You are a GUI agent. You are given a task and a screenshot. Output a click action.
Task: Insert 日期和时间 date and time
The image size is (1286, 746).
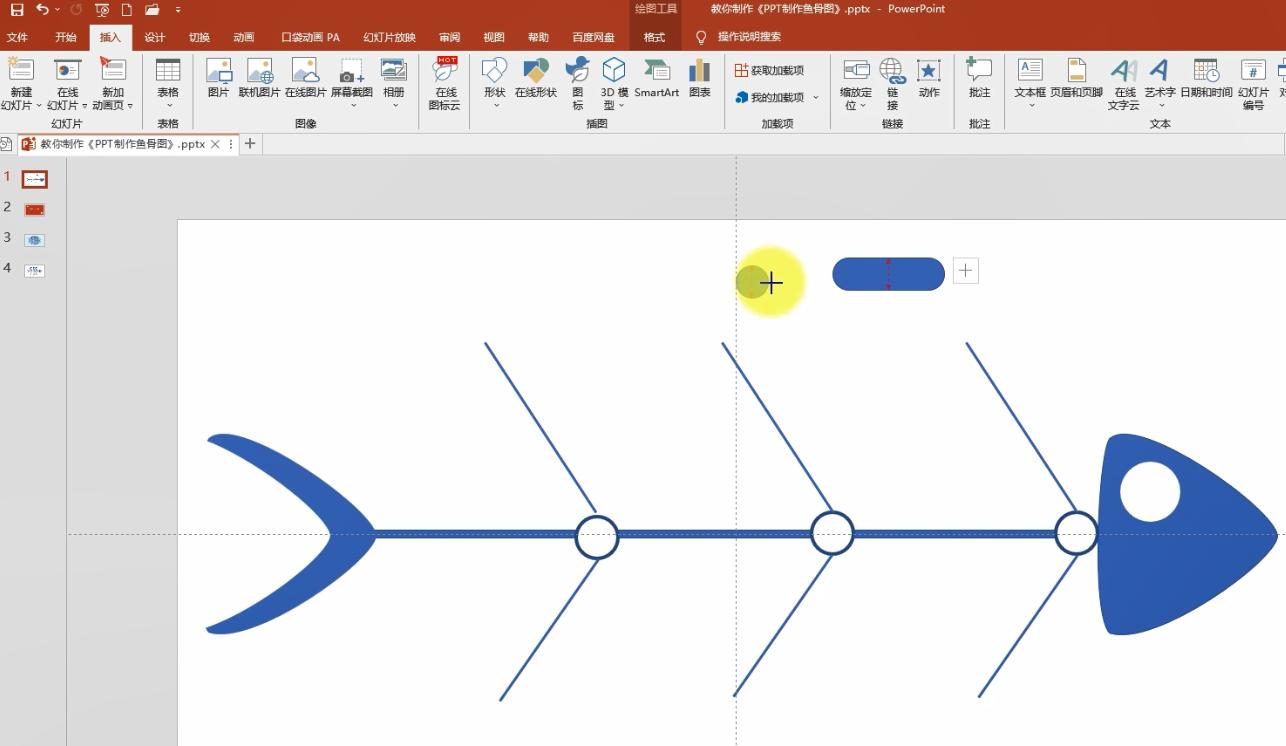pyautogui.click(x=1206, y=78)
